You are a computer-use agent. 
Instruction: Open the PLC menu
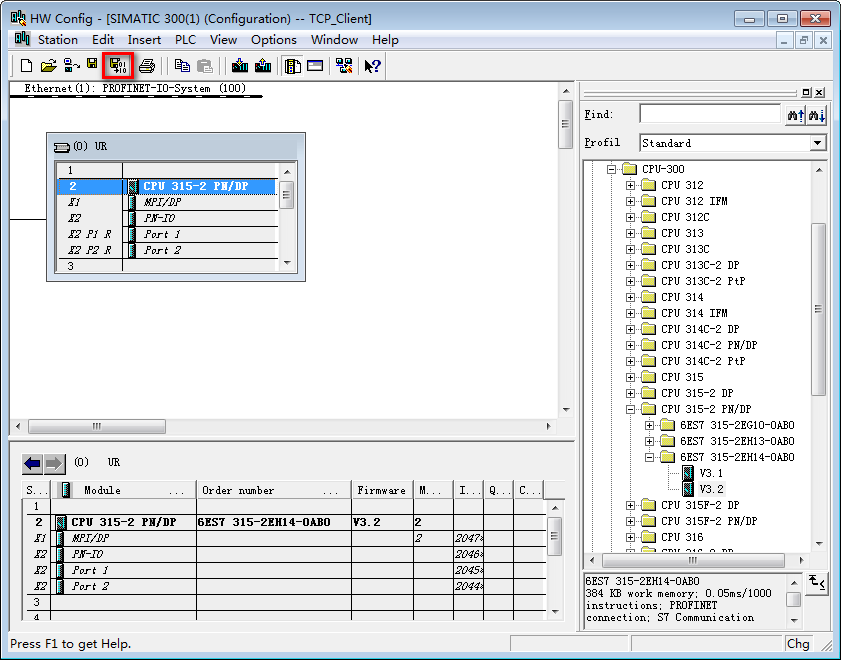click(x=185, y=40)
